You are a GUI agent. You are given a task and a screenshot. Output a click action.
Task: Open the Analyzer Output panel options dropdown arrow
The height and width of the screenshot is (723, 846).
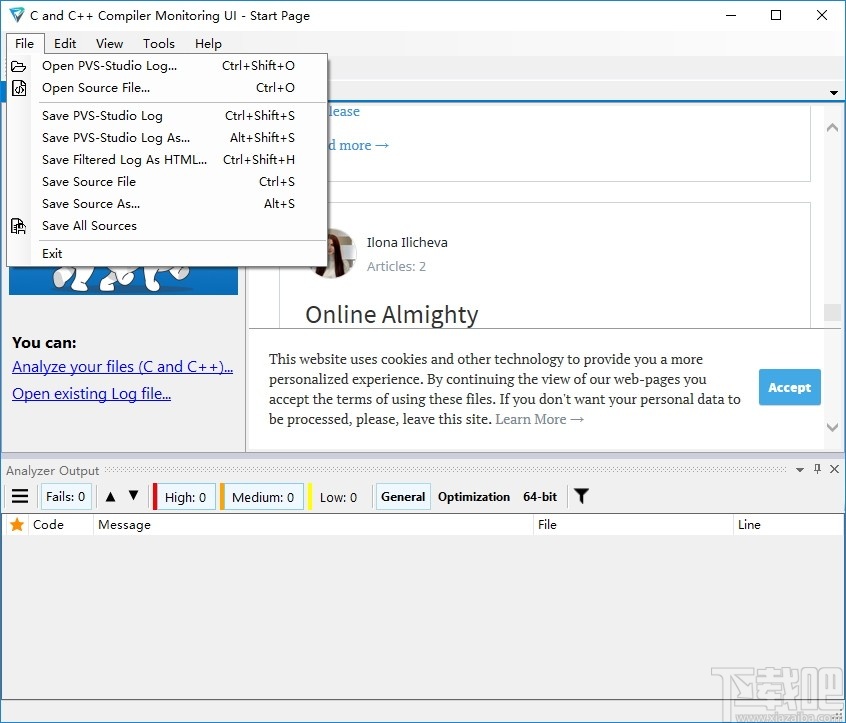(800, 470)
